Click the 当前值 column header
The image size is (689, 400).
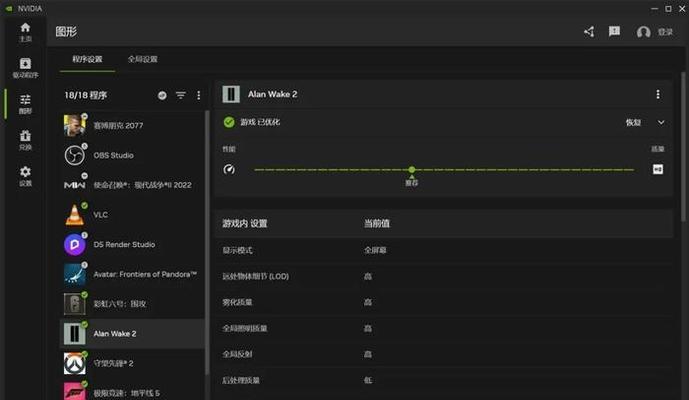coord(377,223)
